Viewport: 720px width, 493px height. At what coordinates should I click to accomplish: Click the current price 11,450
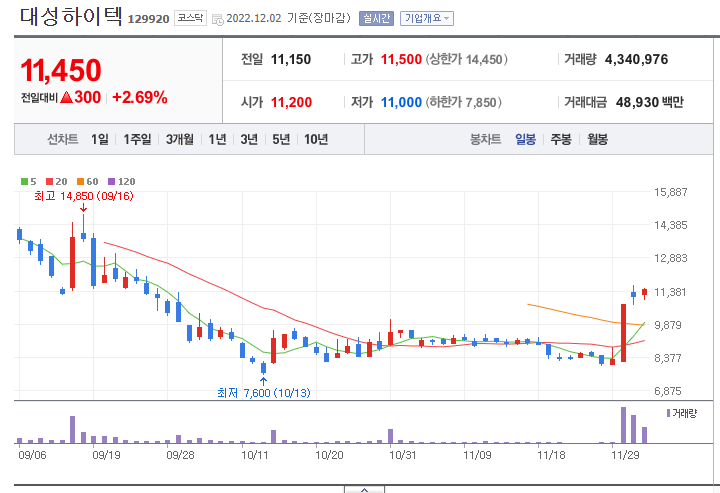[61, 70]
